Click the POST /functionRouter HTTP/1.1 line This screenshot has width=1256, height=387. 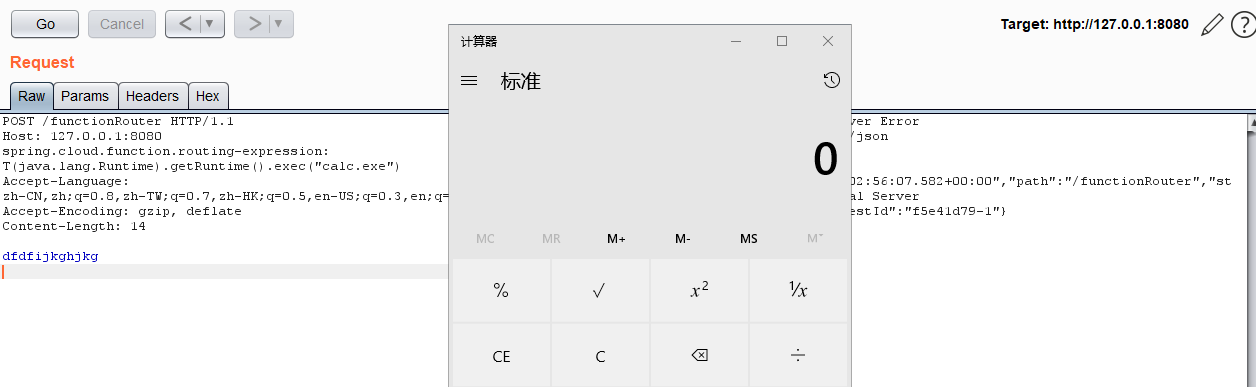[x=118, y=121]
